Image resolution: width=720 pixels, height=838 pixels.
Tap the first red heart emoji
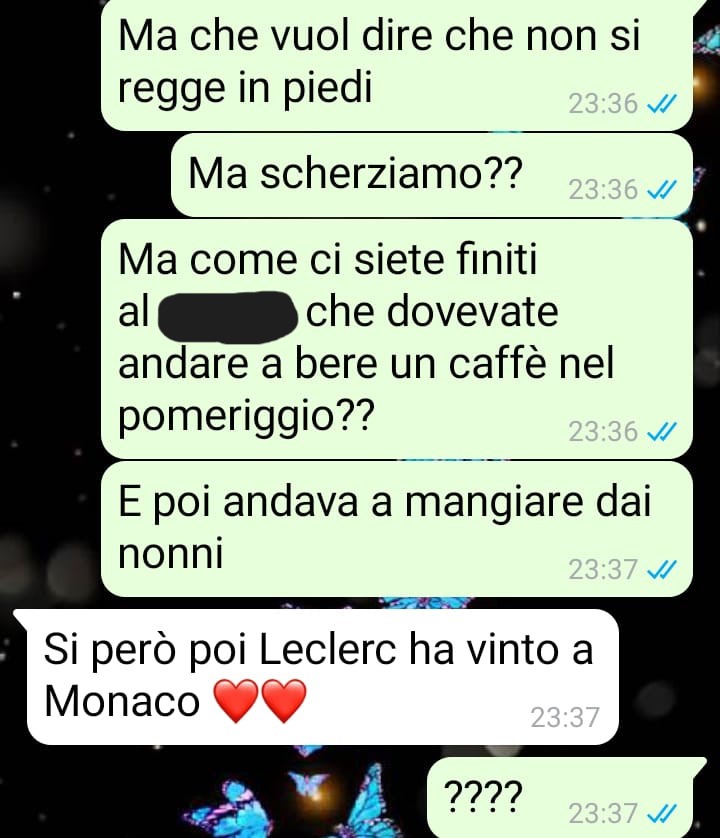[x=236, y=701]
